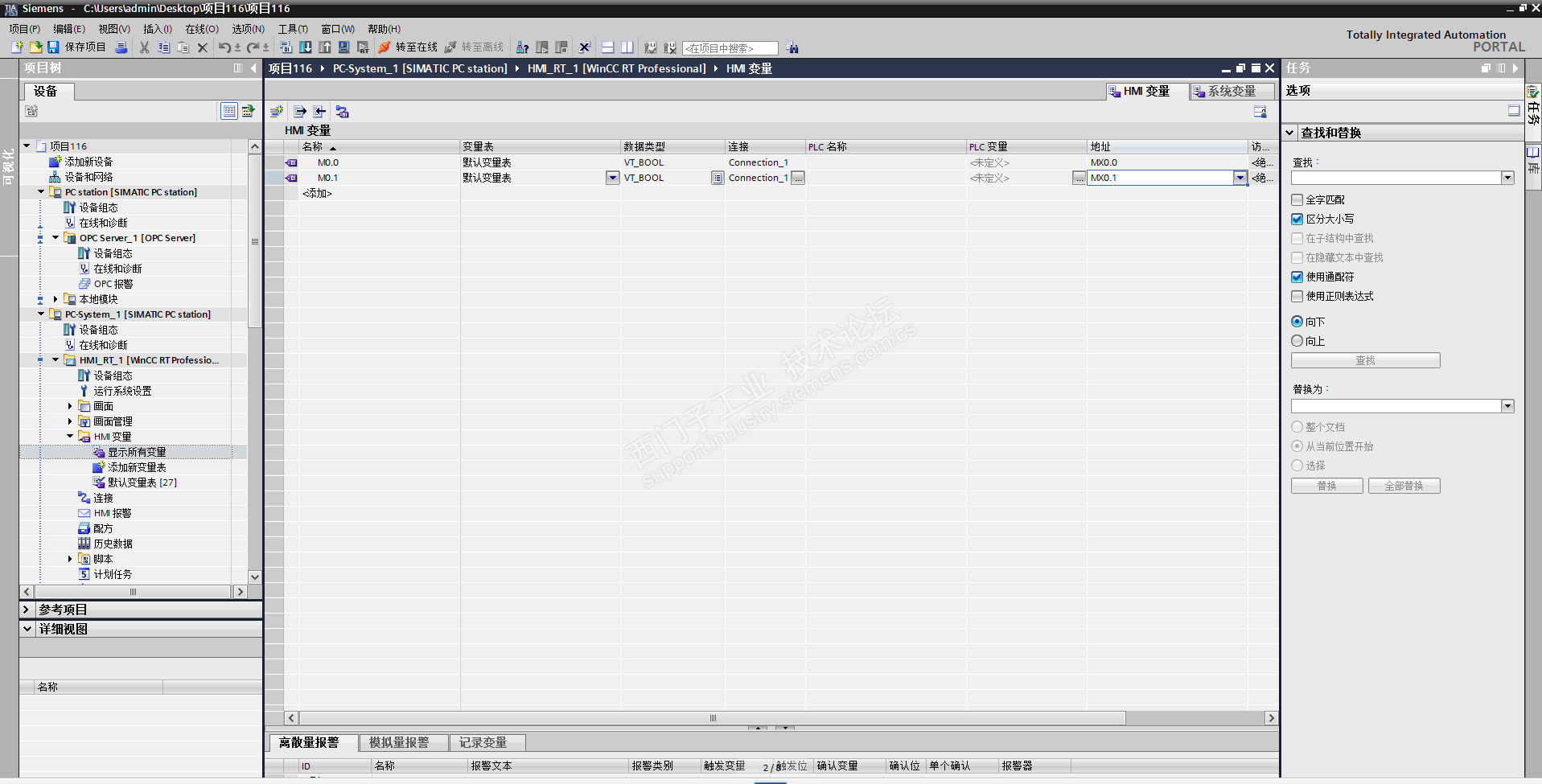Split the editor space horizontally
This screenshot has height=784, width=1542.
(x=607, y=47)
